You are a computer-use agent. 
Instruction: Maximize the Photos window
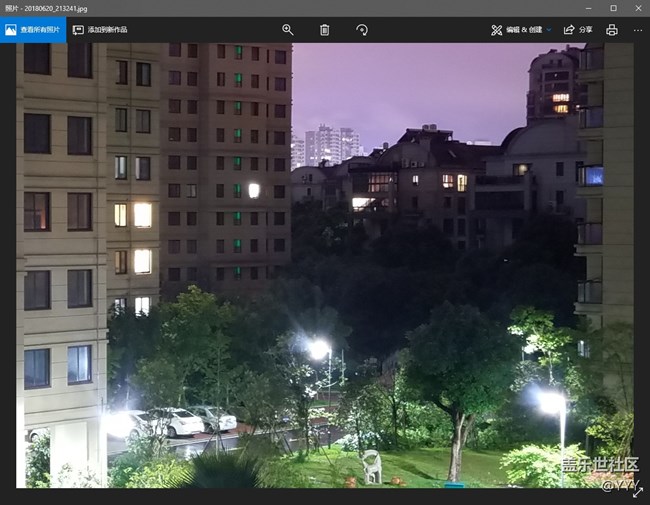click(x=612, y=8)
